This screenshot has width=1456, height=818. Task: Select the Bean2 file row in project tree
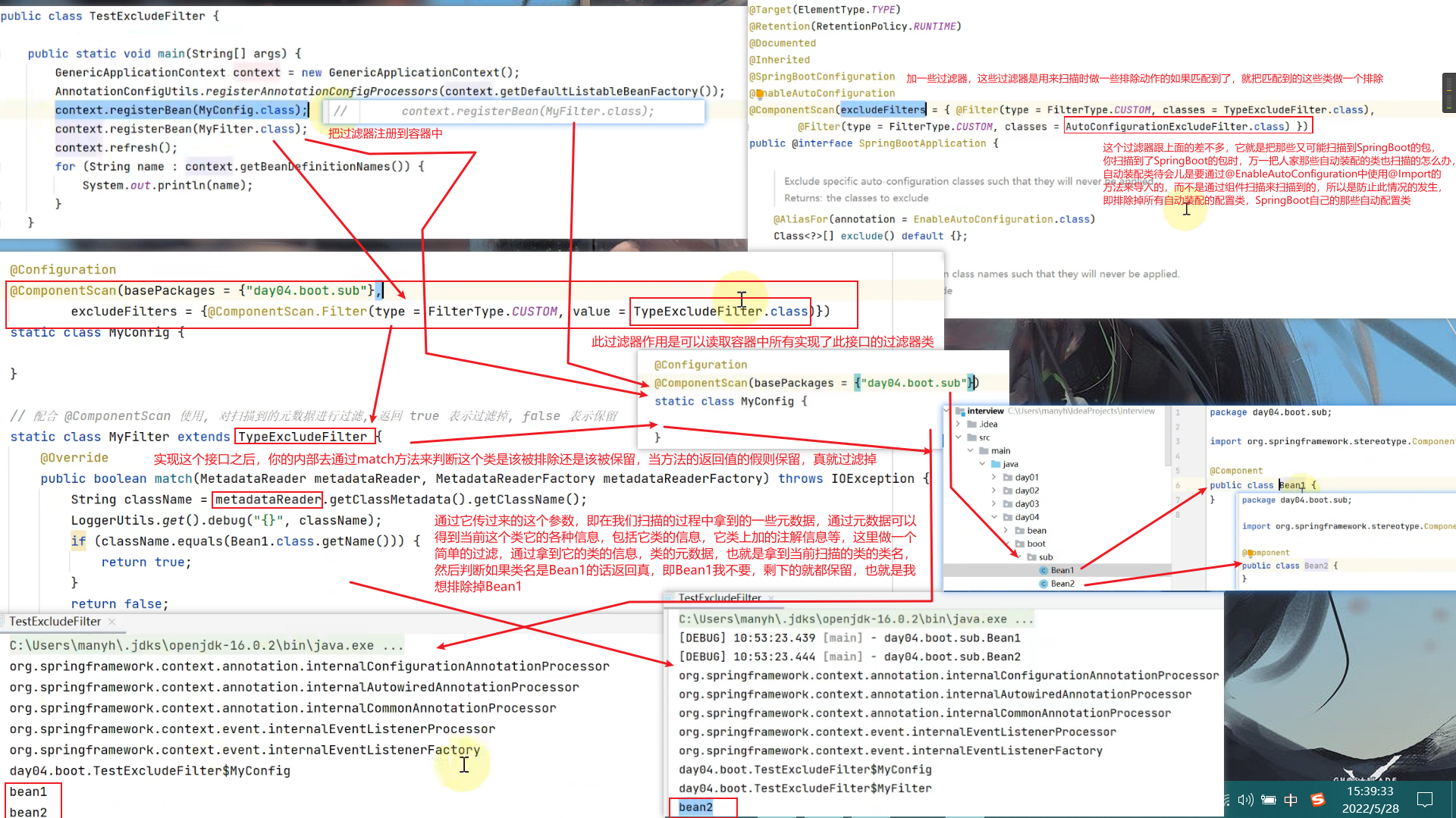click(x=1057, y=584)
